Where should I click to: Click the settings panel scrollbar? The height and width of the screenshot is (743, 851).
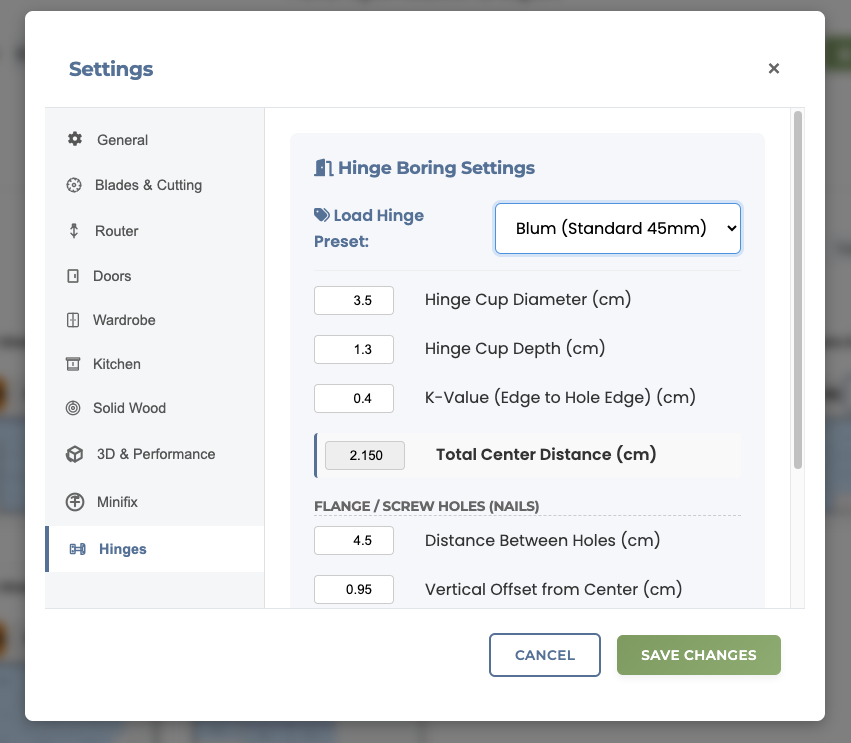click(x=797, y=290)
